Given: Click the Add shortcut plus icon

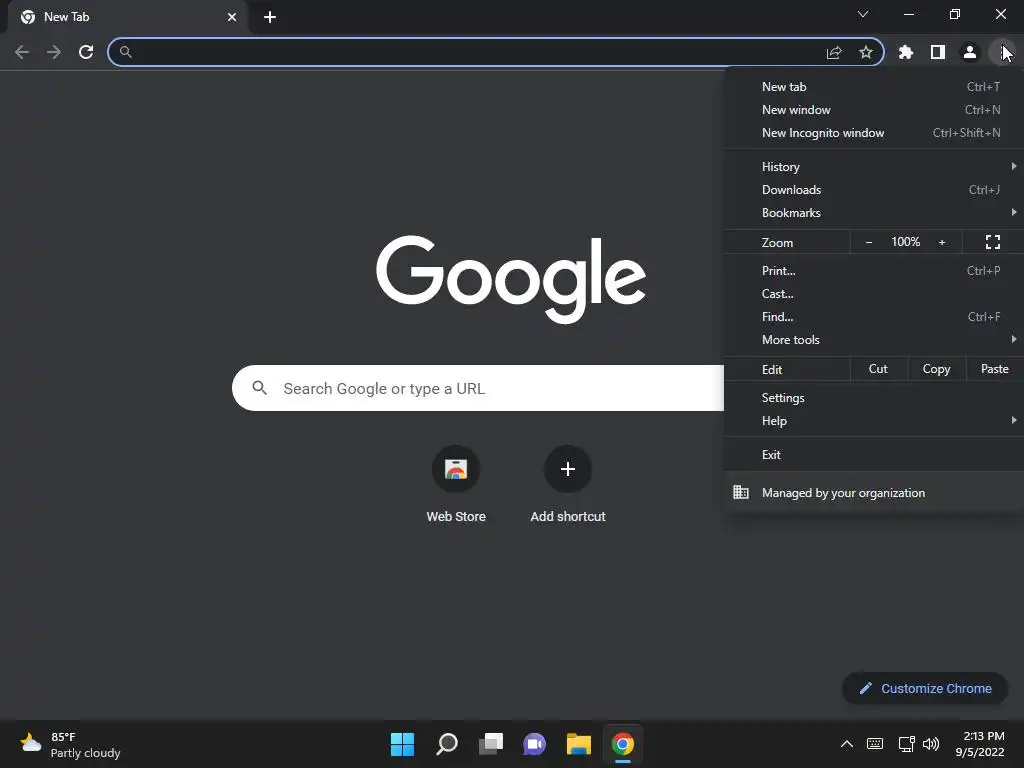Looking at the screenshot, I should [568, 469].
